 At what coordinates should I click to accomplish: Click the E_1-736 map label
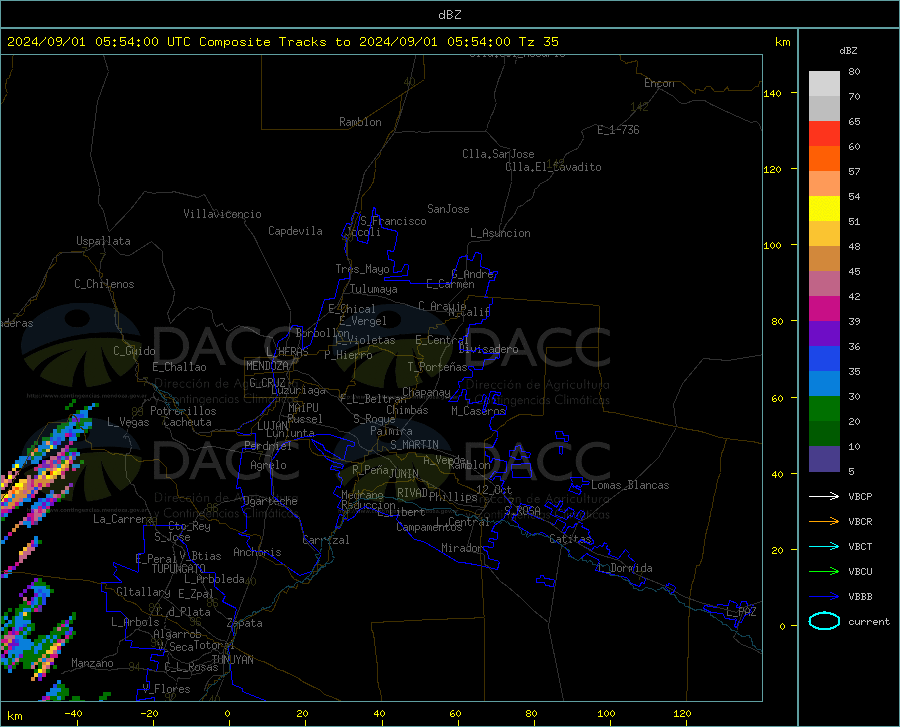coord(618,130)
